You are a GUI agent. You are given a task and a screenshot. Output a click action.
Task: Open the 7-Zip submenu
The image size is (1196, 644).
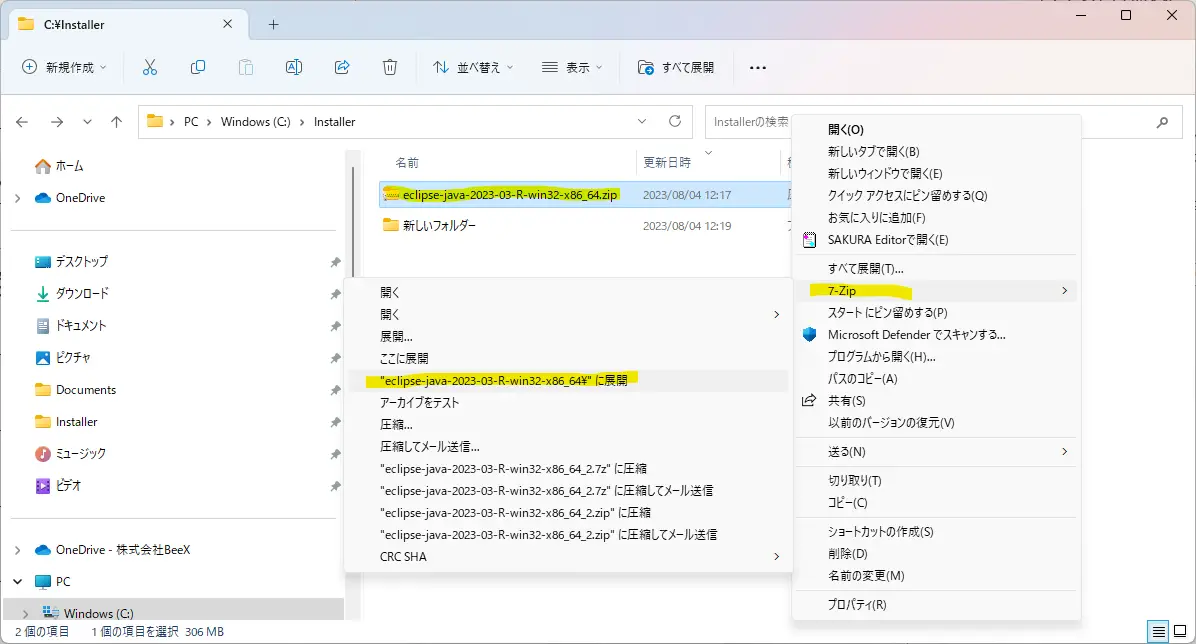(937, 291)
